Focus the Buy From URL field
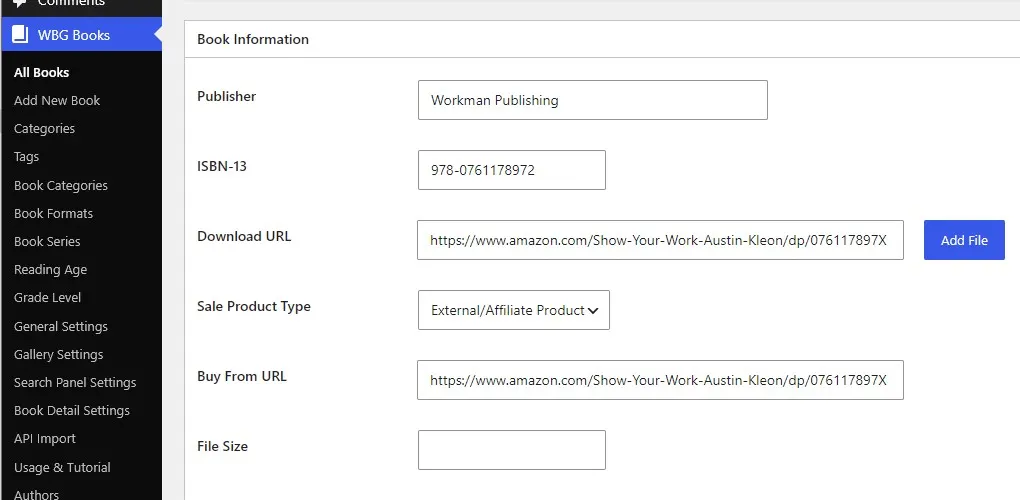The width and height of the screenshot is (1020, 500). 660,380
